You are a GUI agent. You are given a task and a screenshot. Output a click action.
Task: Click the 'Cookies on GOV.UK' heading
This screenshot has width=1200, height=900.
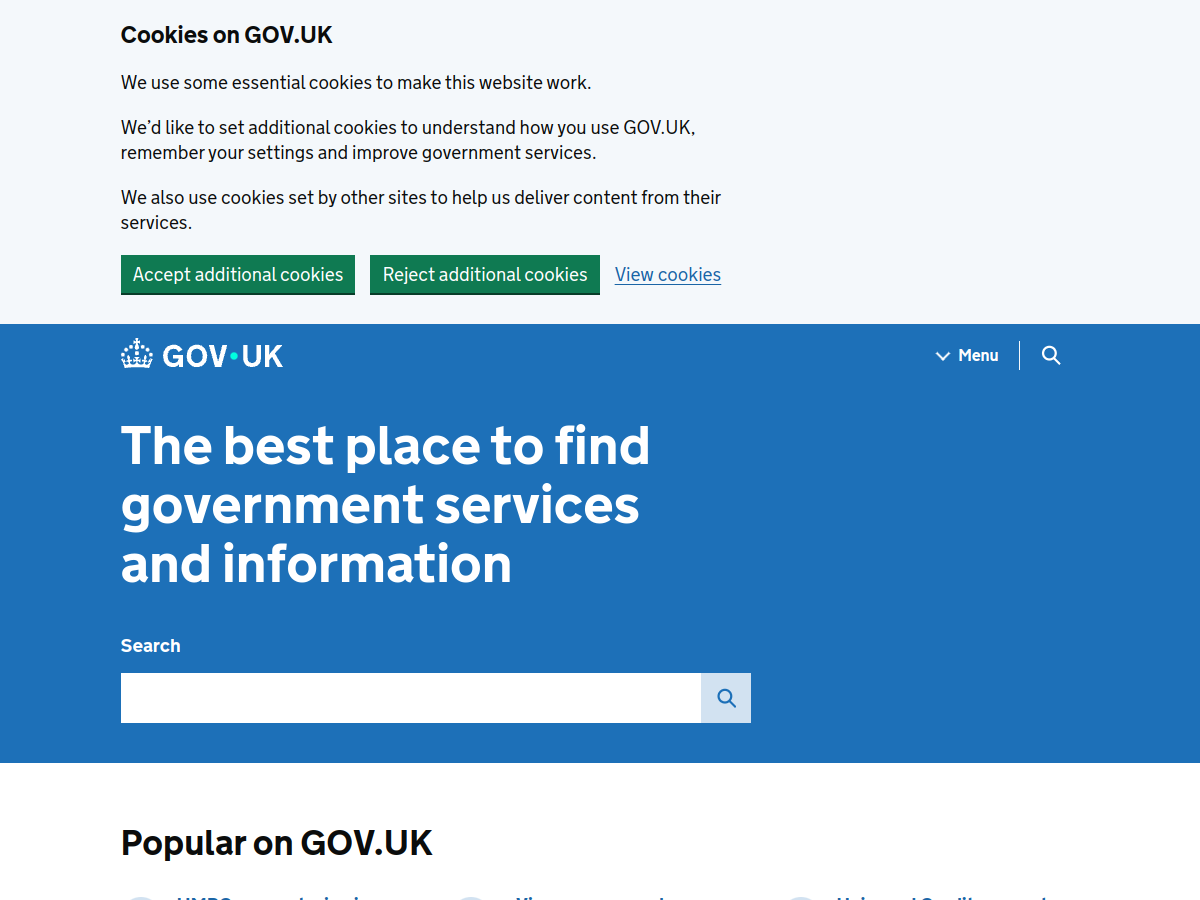[x=227, y=35]
